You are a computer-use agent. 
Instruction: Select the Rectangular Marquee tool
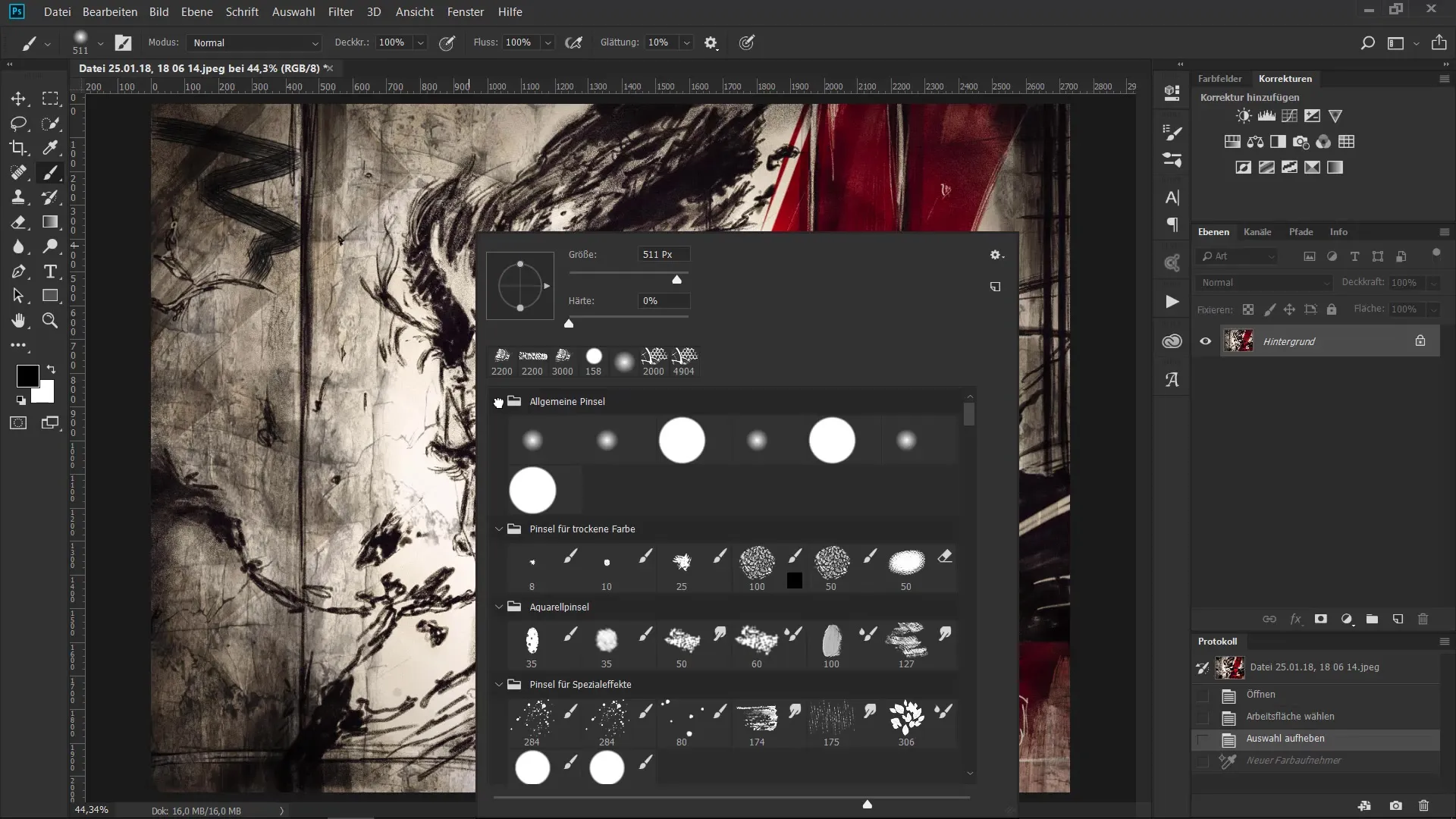50,99
